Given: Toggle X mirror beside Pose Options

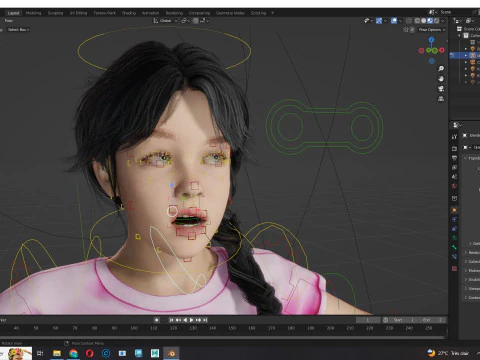Looking at the screenshot, I should pyautogui.click(x=412, y=30).
